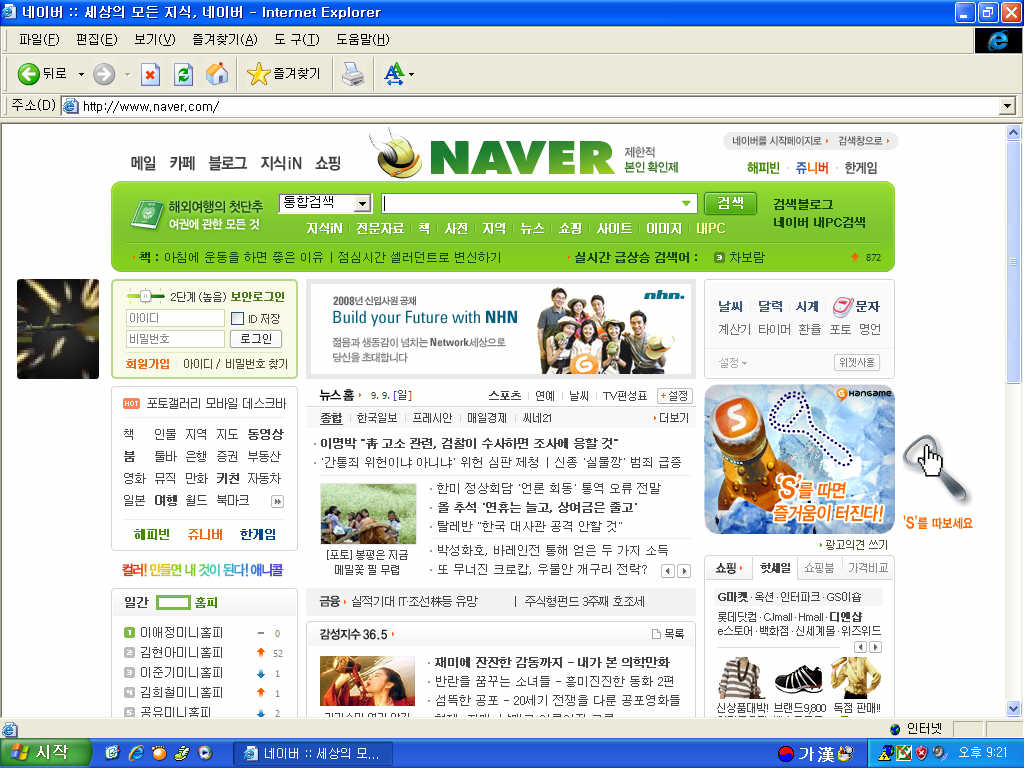Click the news +설정 button
Image resolution: width=1024 pixels, height=768 pixels.
(675, 396)
